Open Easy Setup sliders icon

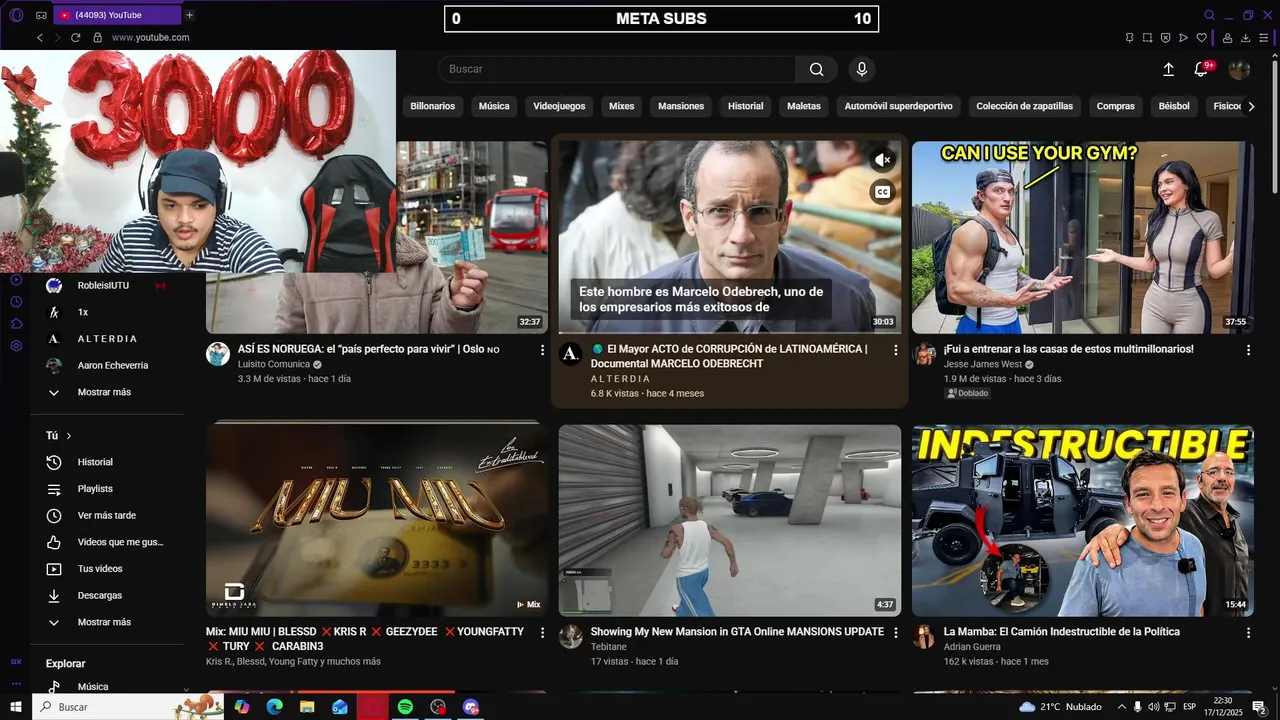tap(1264, 38)
